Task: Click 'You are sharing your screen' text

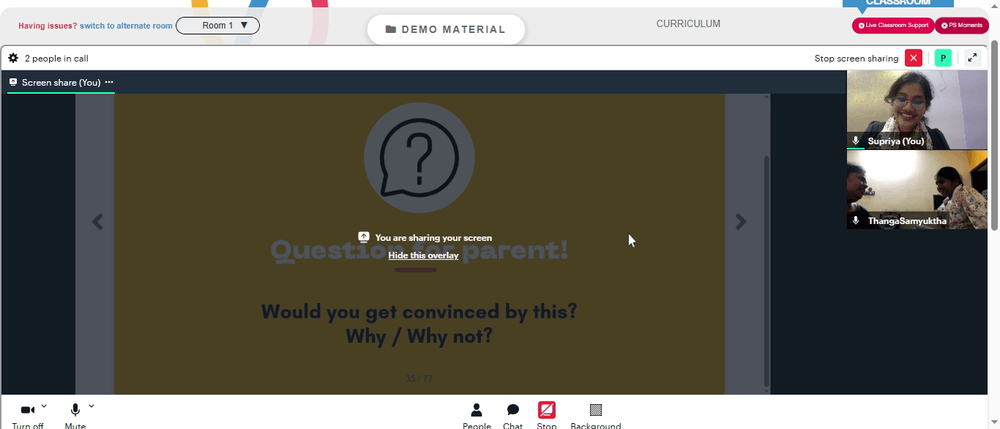Action: [434, 237]
